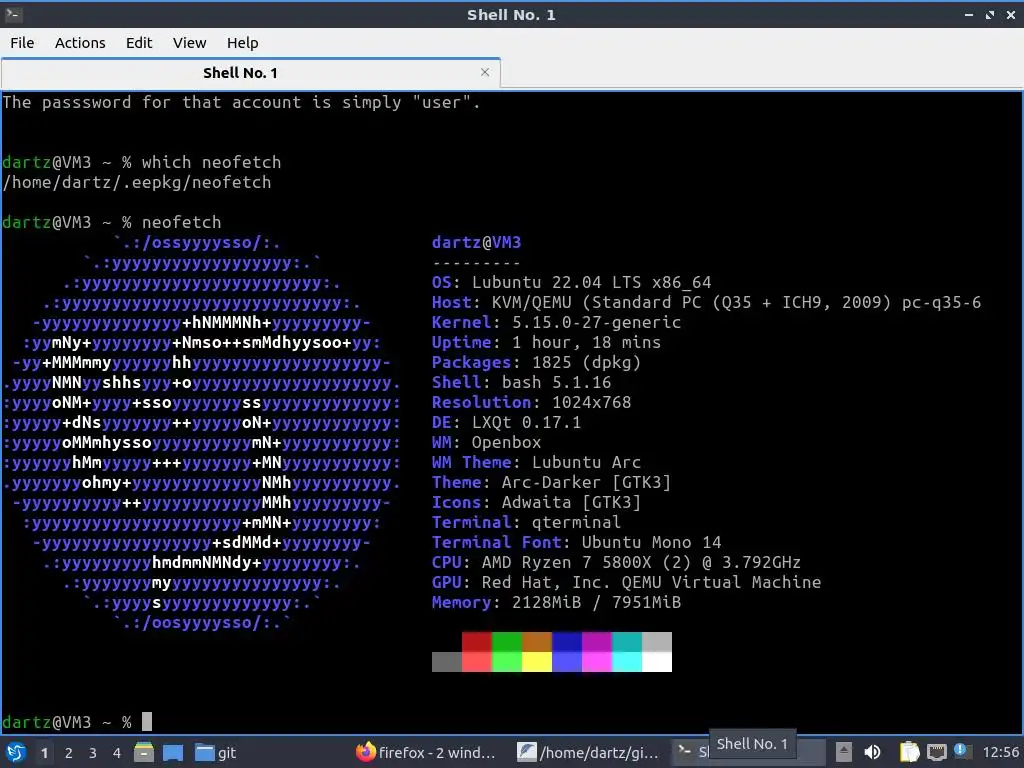Click the 'DE: LXQt 0.17.1' line
This screenshot has width=1024, height=768.
(506, 423)
